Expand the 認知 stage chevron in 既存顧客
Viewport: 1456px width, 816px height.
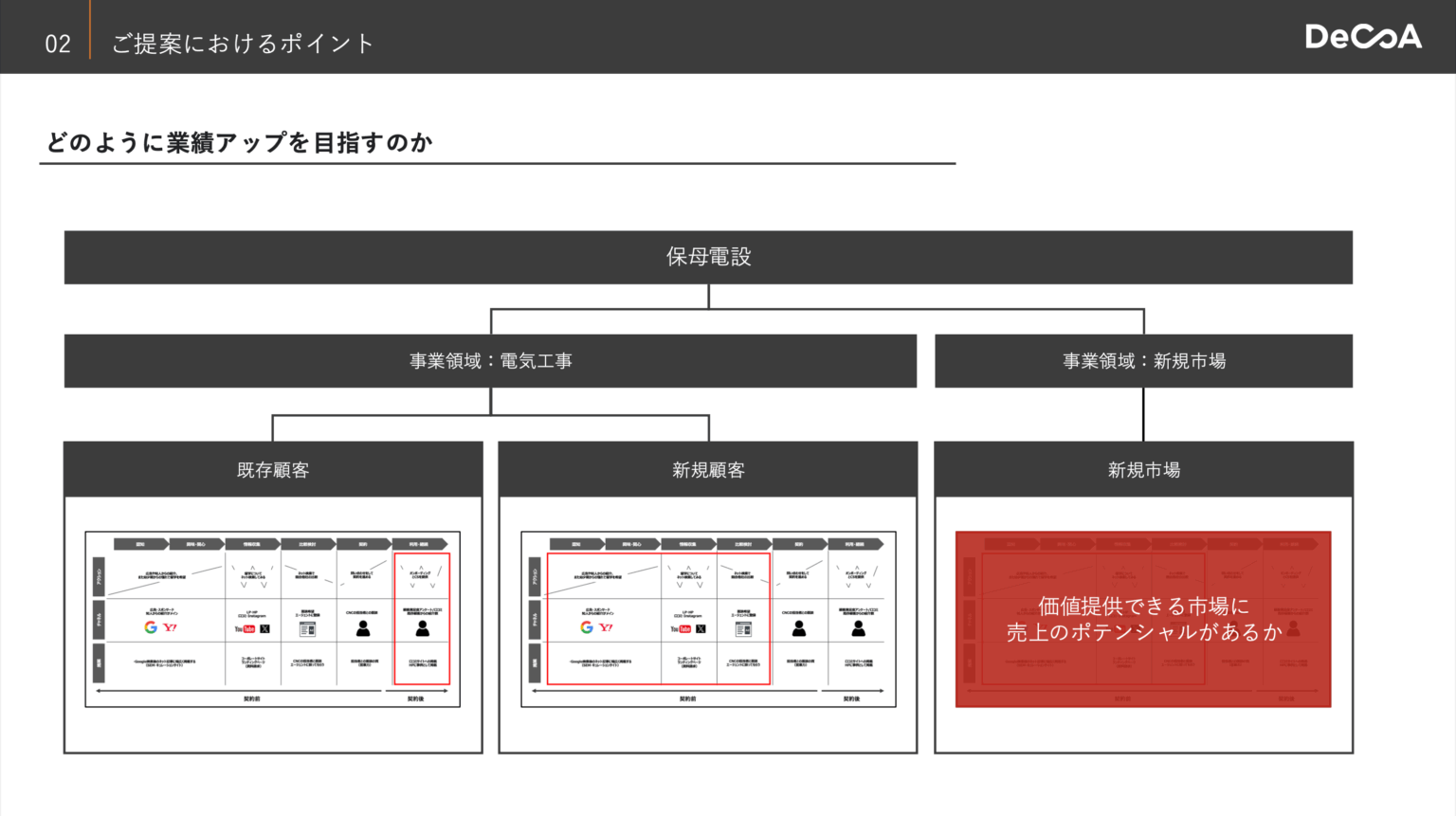tap(139, 544)
